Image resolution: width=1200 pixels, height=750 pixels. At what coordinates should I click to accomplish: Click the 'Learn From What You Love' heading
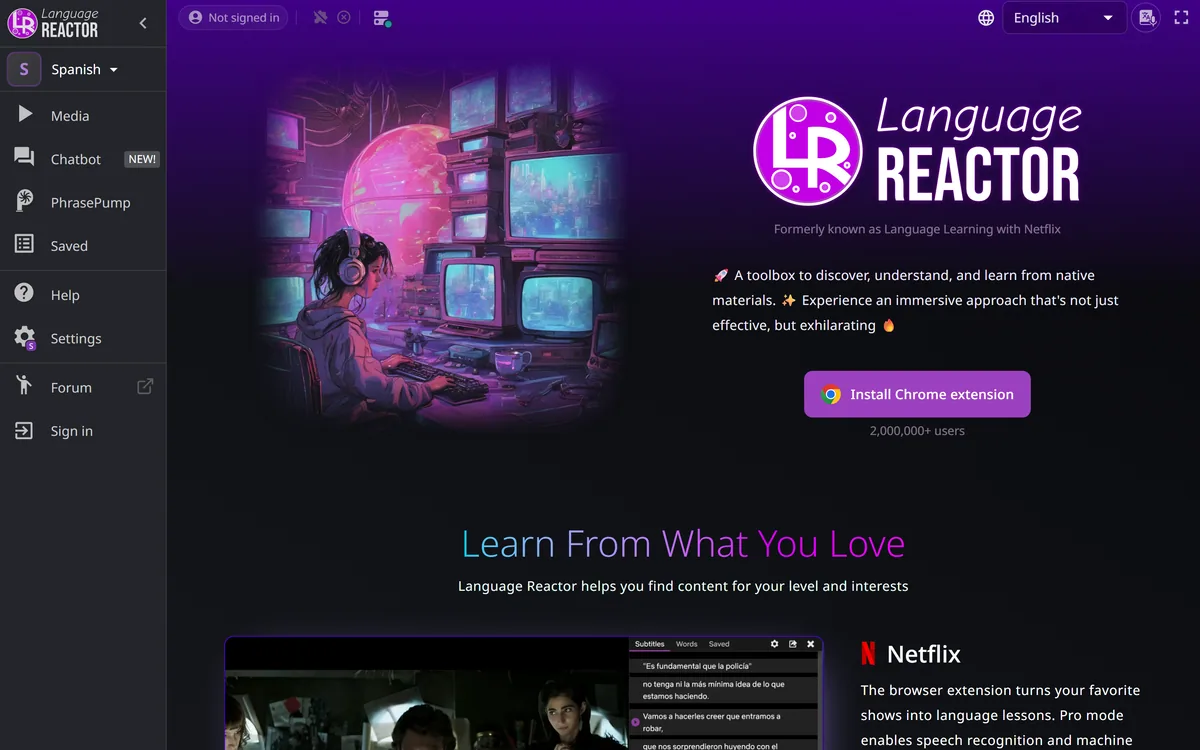[683, 544]
